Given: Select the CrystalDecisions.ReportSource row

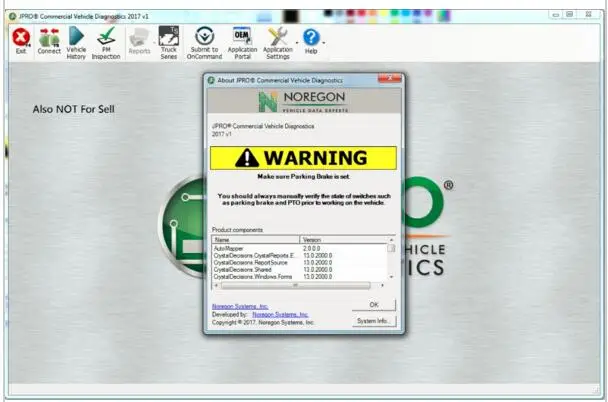Looking at the screenshot, I should [299, 263].
